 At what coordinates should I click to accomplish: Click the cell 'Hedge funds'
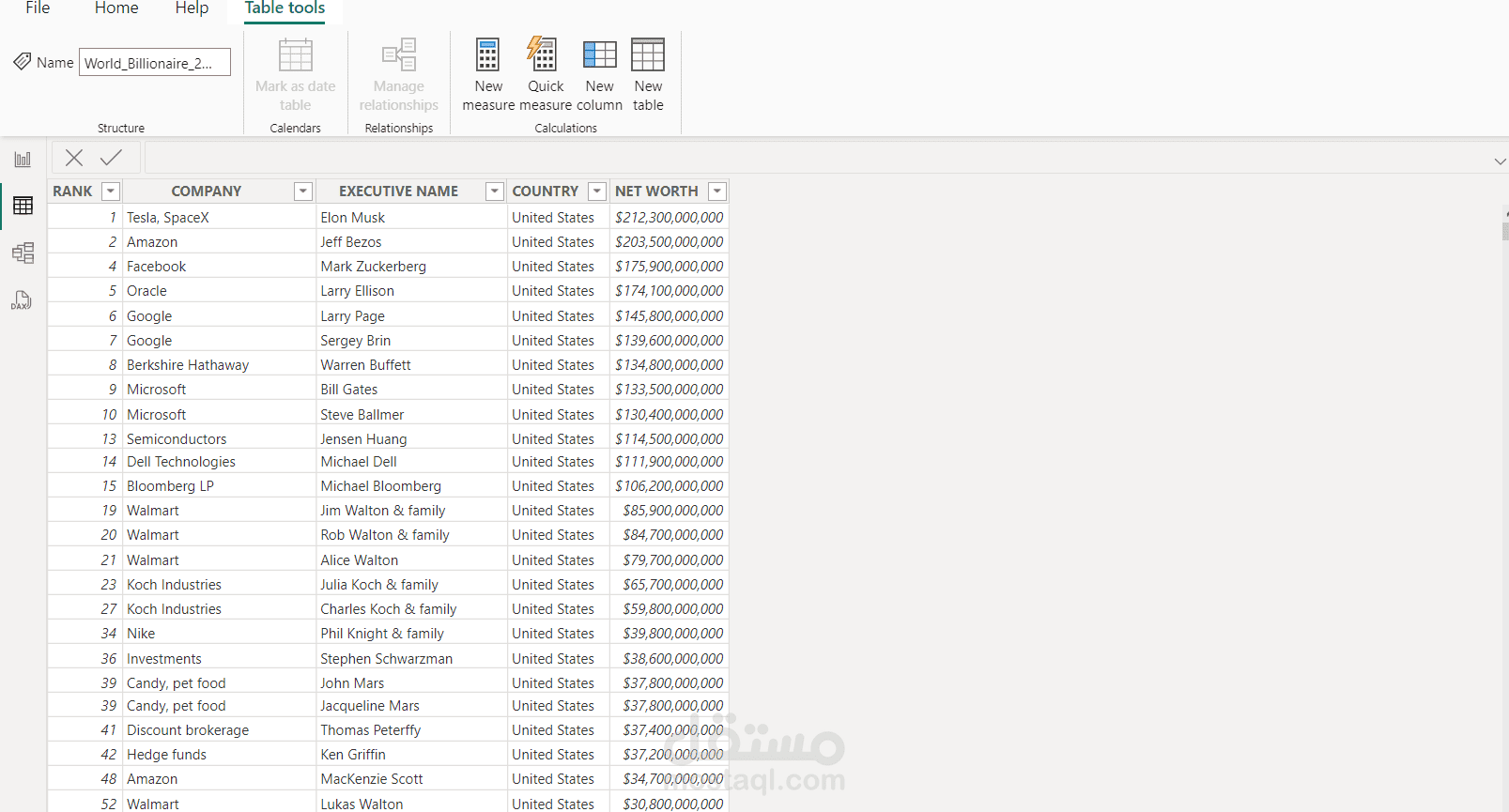pos(219,755)
